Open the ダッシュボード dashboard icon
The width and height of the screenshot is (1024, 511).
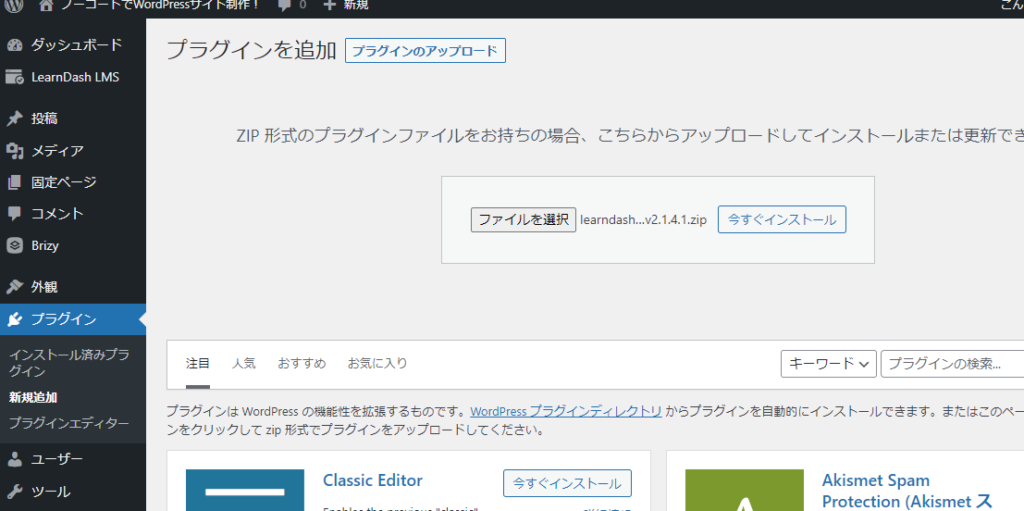tap(15, 45)
